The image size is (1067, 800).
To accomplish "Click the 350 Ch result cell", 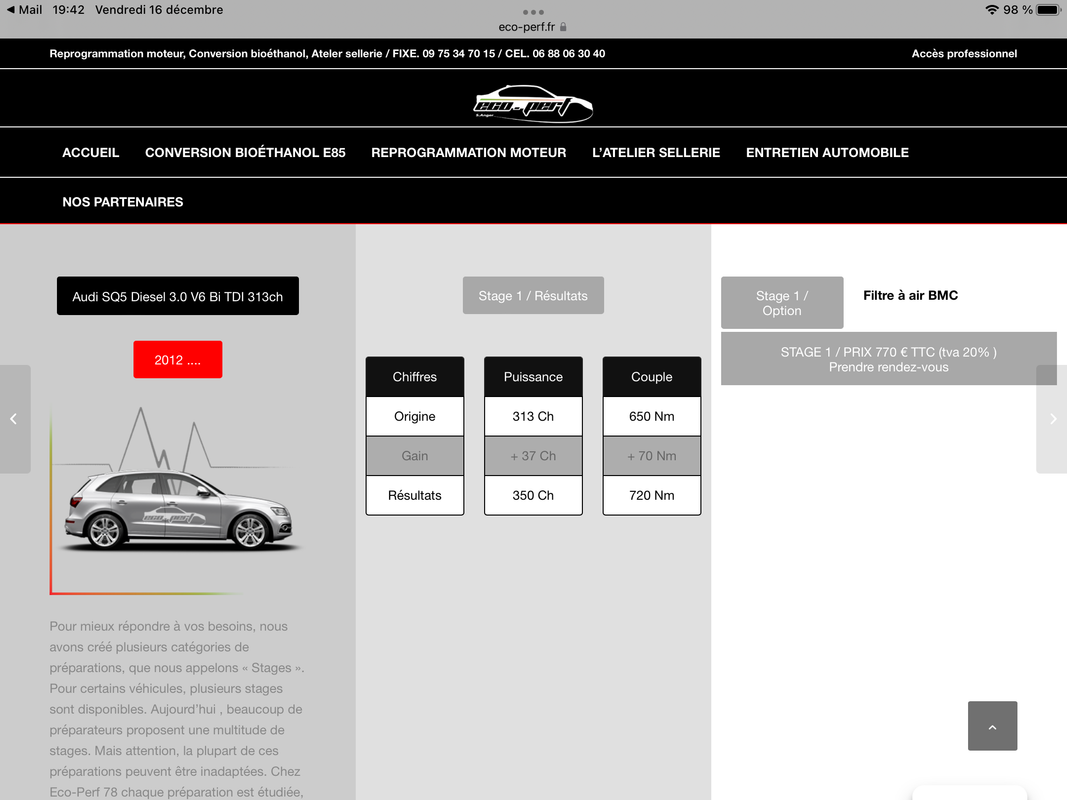I will pos(533,495).
